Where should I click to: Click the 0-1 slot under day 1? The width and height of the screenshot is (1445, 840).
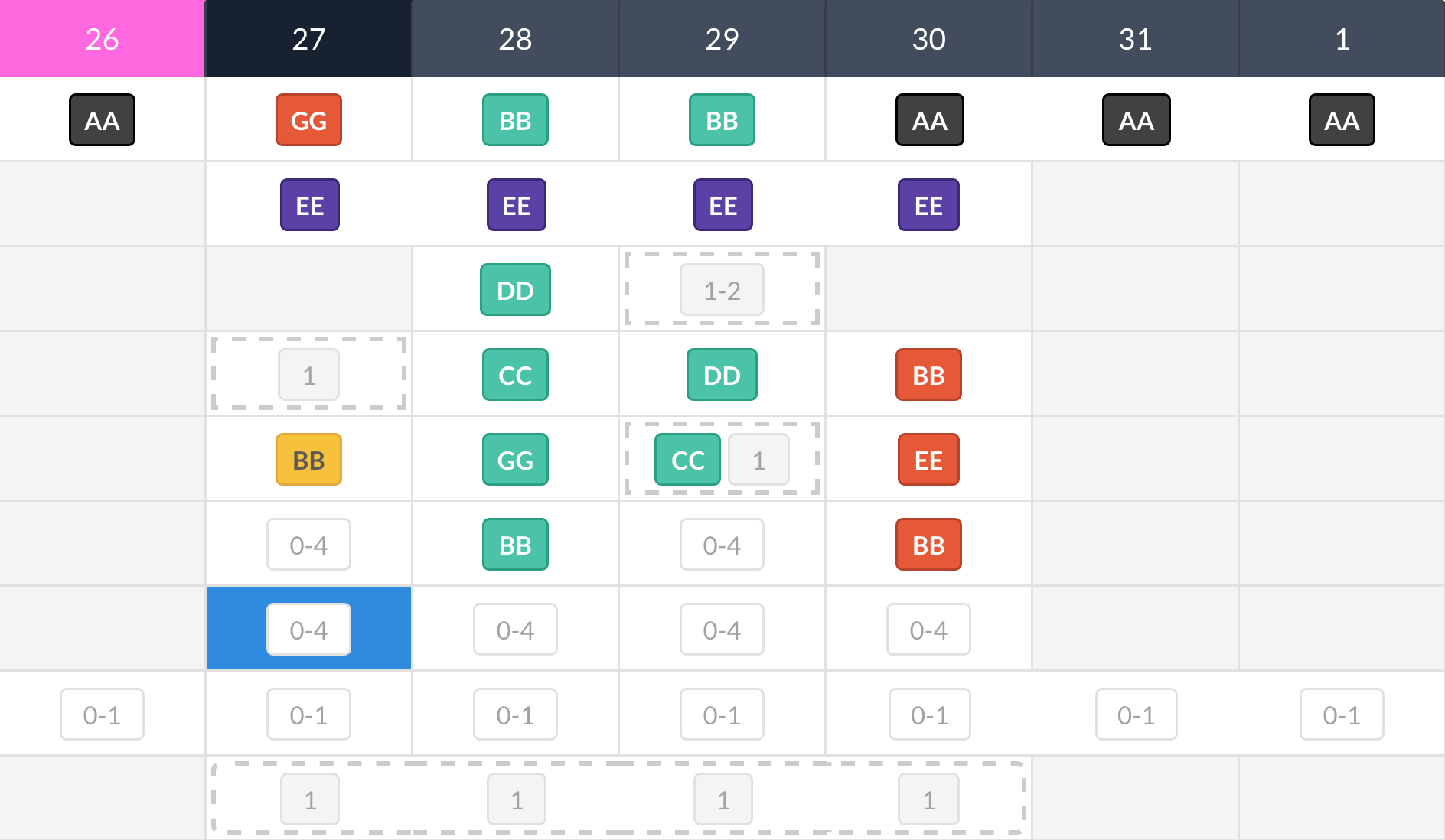click(x=1342, y=715)
